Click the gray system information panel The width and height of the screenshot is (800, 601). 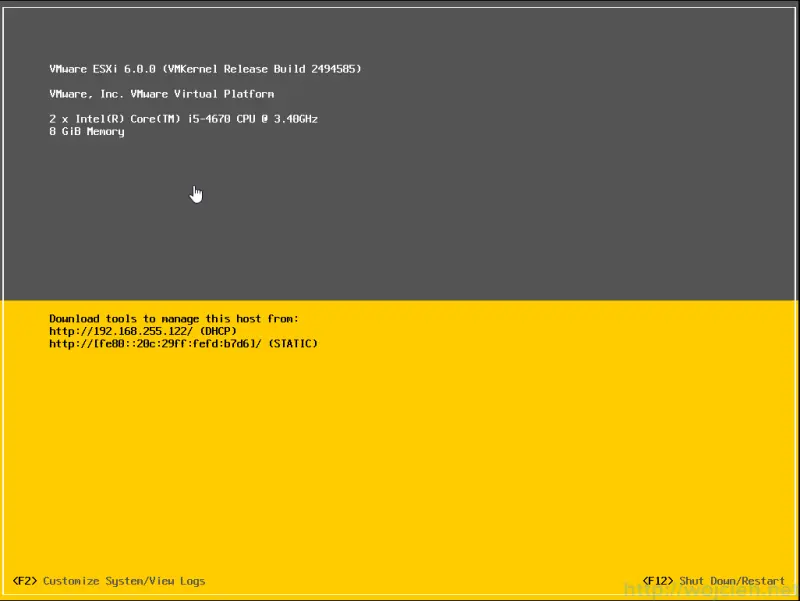(x=400, y=220)
